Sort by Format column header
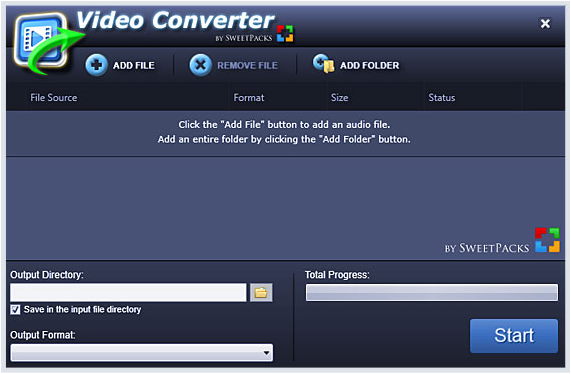 point(249,98)
